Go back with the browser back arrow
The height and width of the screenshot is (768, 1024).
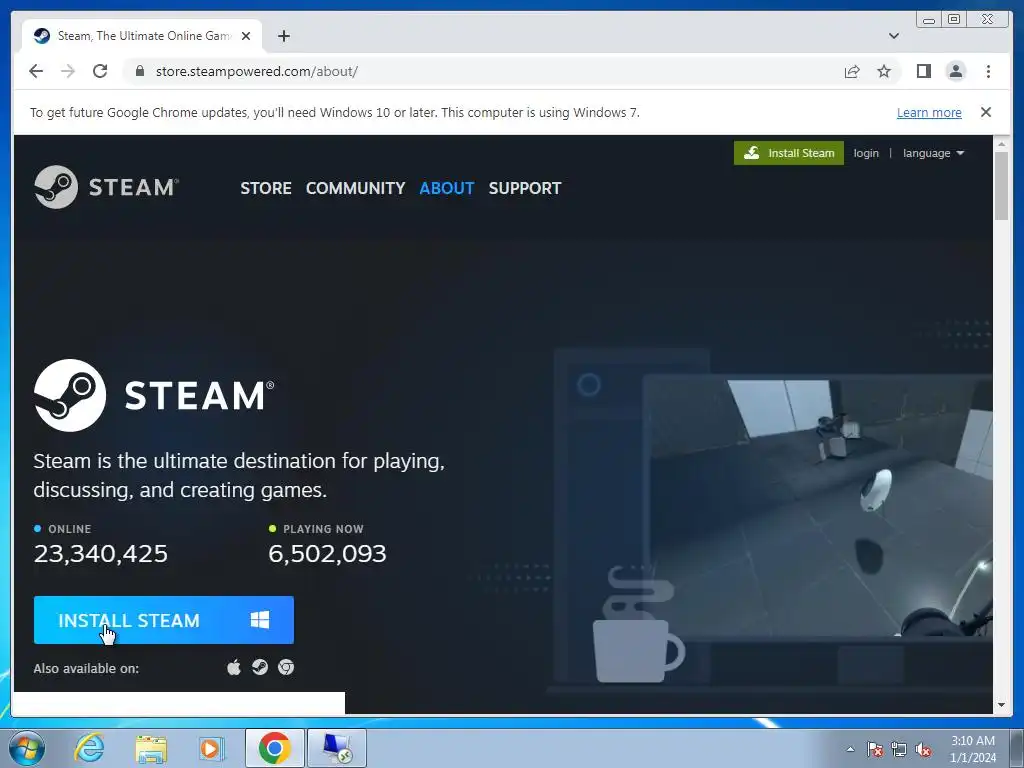(x=36, y=71)
